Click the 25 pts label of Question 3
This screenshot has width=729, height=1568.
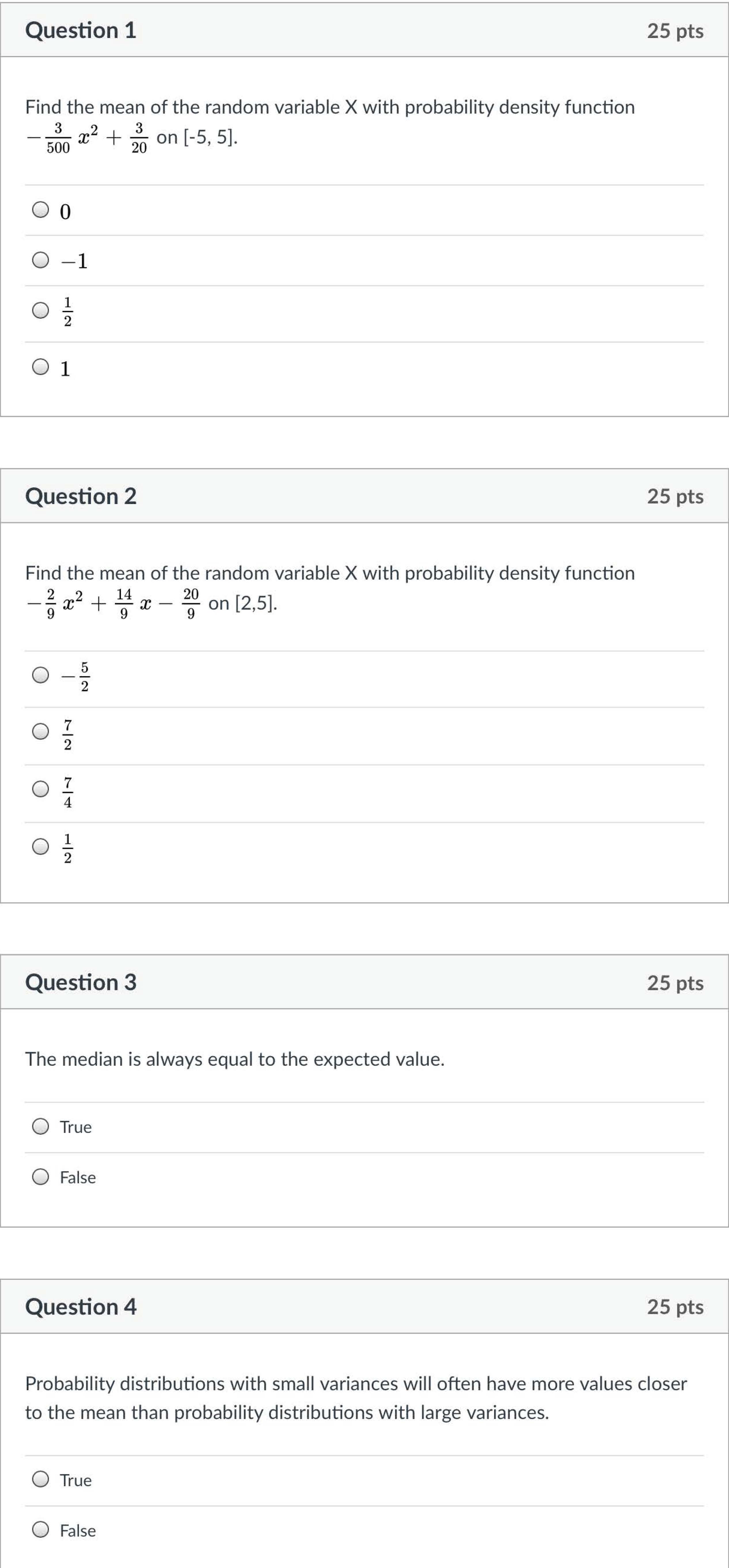pos(675,982)
